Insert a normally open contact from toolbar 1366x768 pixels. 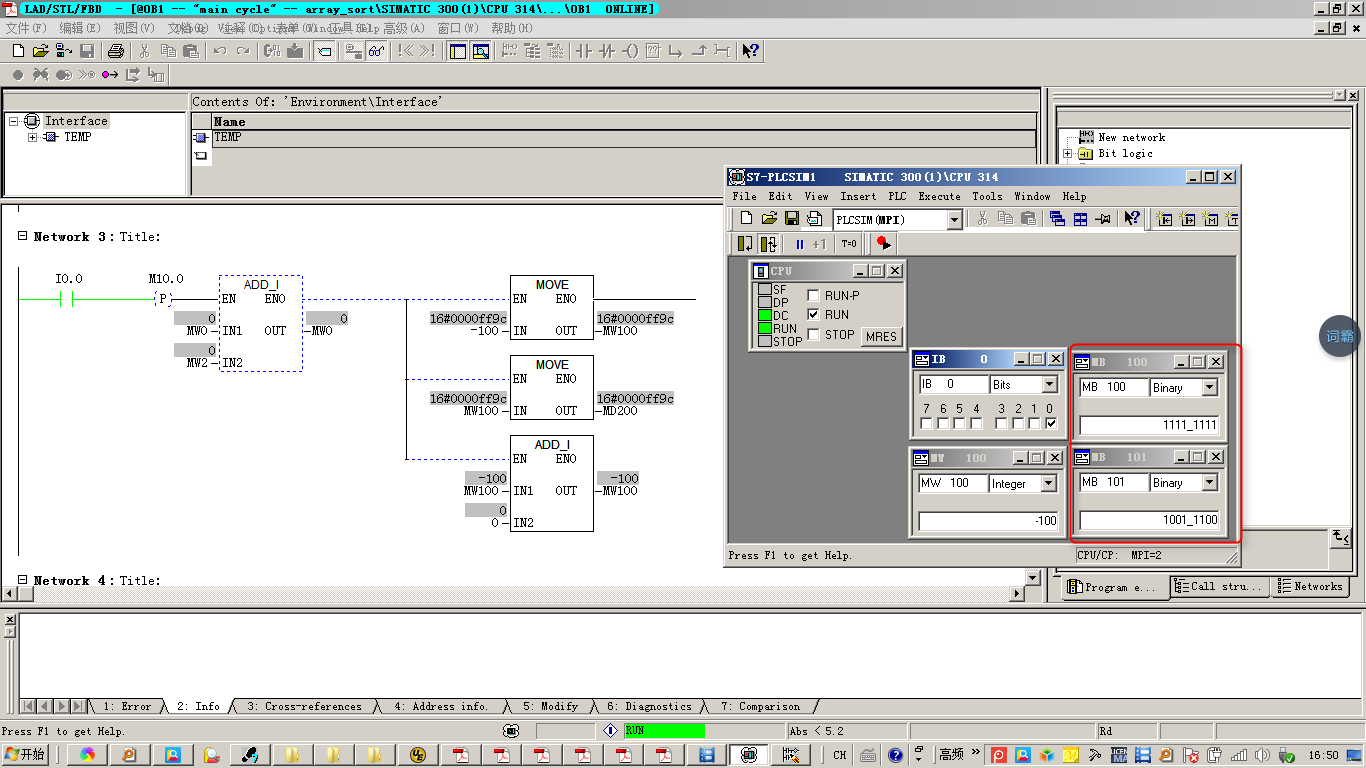pyautogui.click(x=583, y=51)
